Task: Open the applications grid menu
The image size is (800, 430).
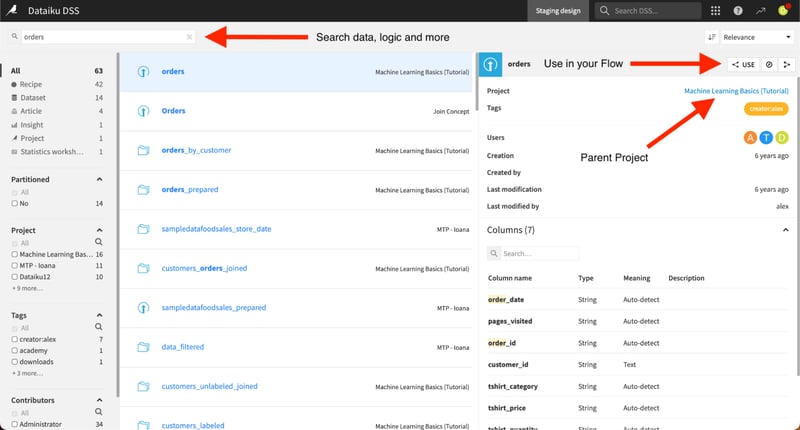Action: (715, 11)
